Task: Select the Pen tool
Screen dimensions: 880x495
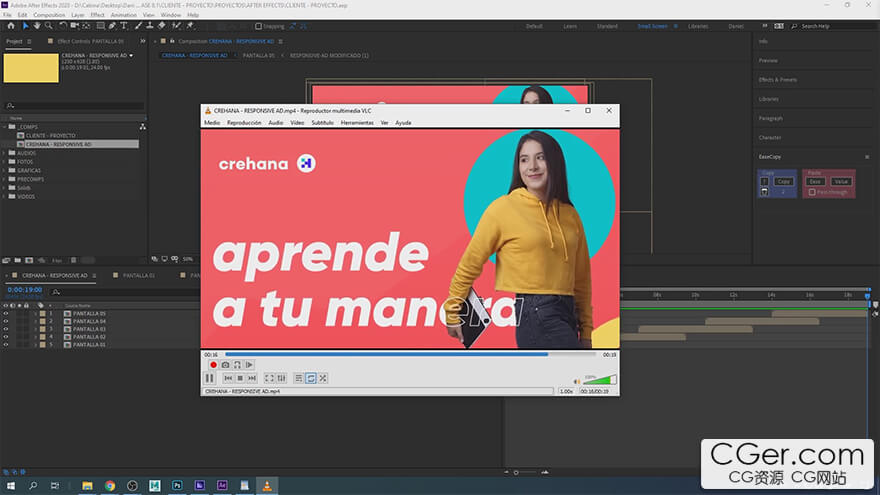Action: pyautogui.click(x=112, y=26)
